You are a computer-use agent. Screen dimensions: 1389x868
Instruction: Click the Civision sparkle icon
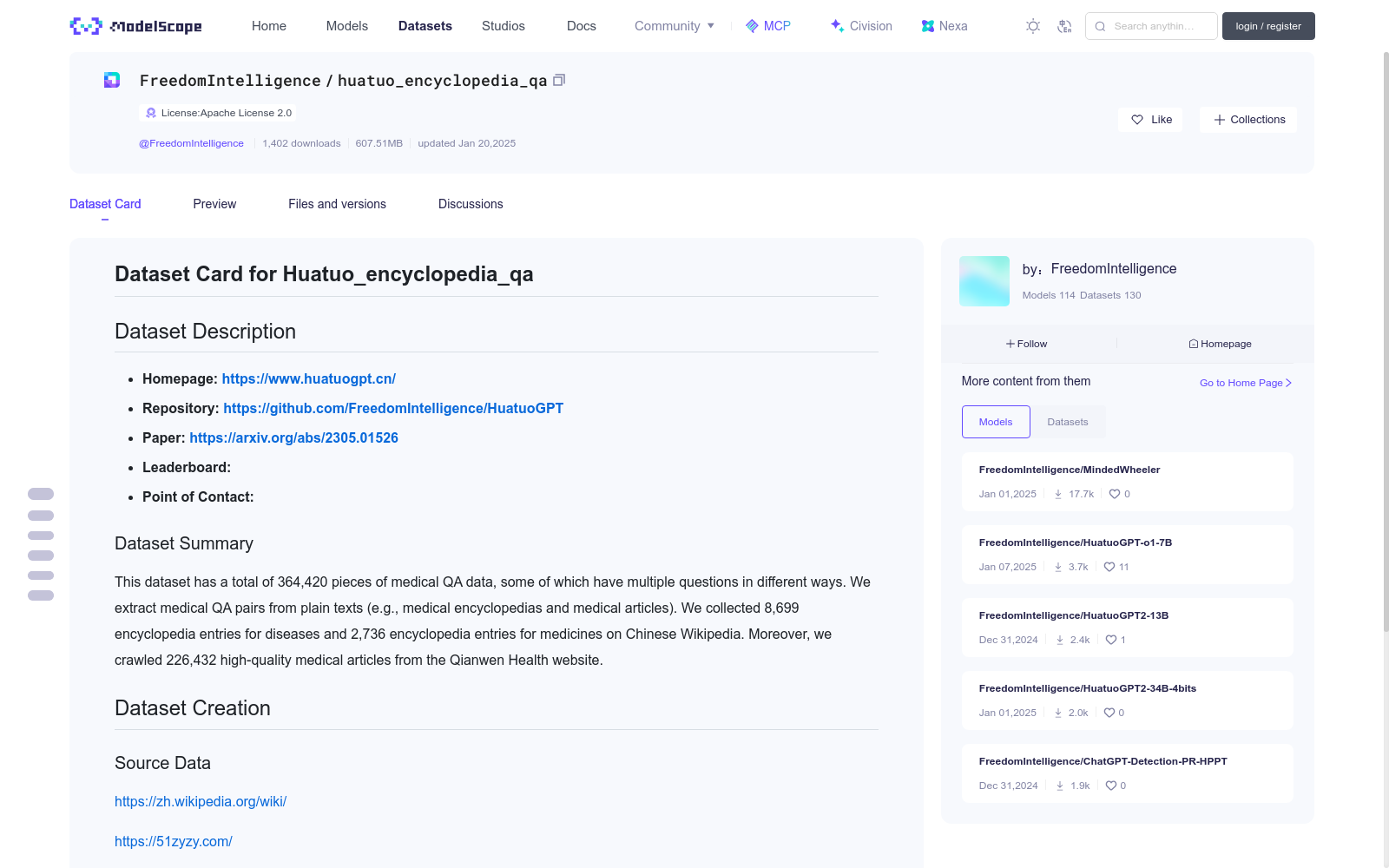click(837, 26)
